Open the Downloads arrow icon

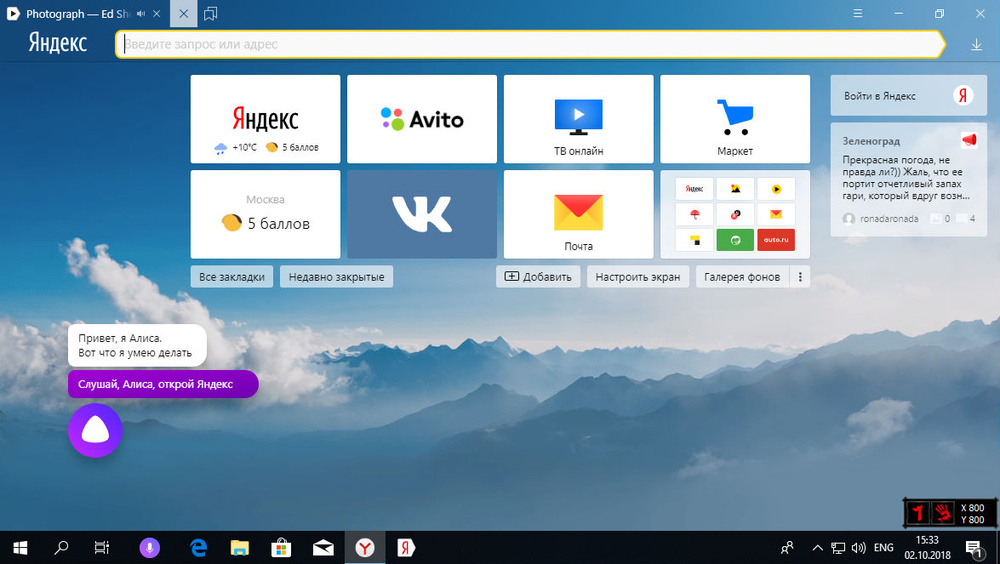click(x=976, y=45)
